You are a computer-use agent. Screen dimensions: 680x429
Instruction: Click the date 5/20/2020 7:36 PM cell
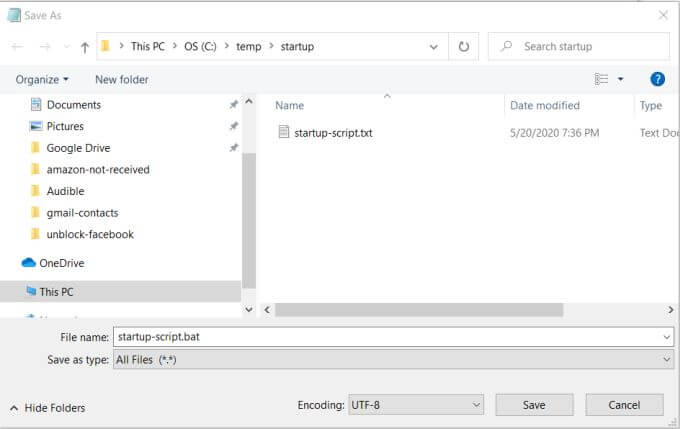coord(554,133)
